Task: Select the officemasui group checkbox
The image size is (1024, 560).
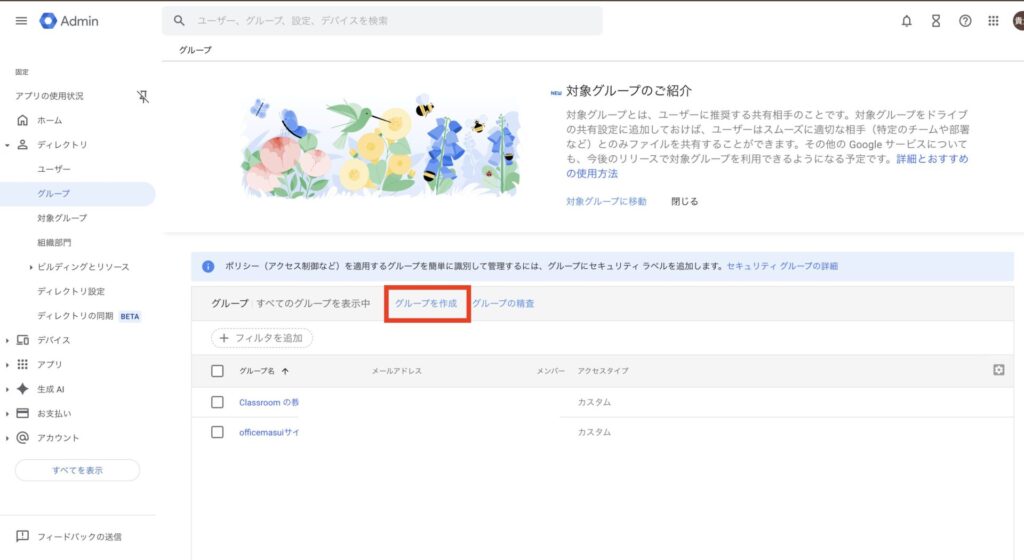Action: 218,432
